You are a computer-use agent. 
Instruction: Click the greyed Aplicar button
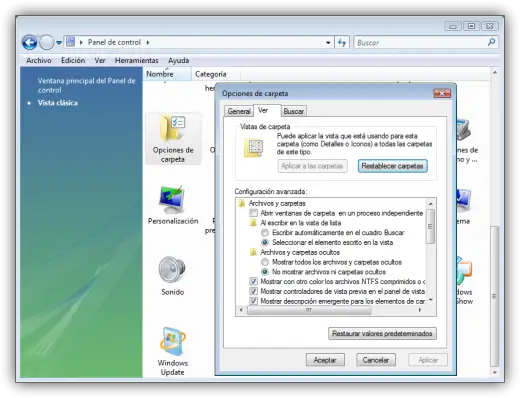click(x=428, y=360)
